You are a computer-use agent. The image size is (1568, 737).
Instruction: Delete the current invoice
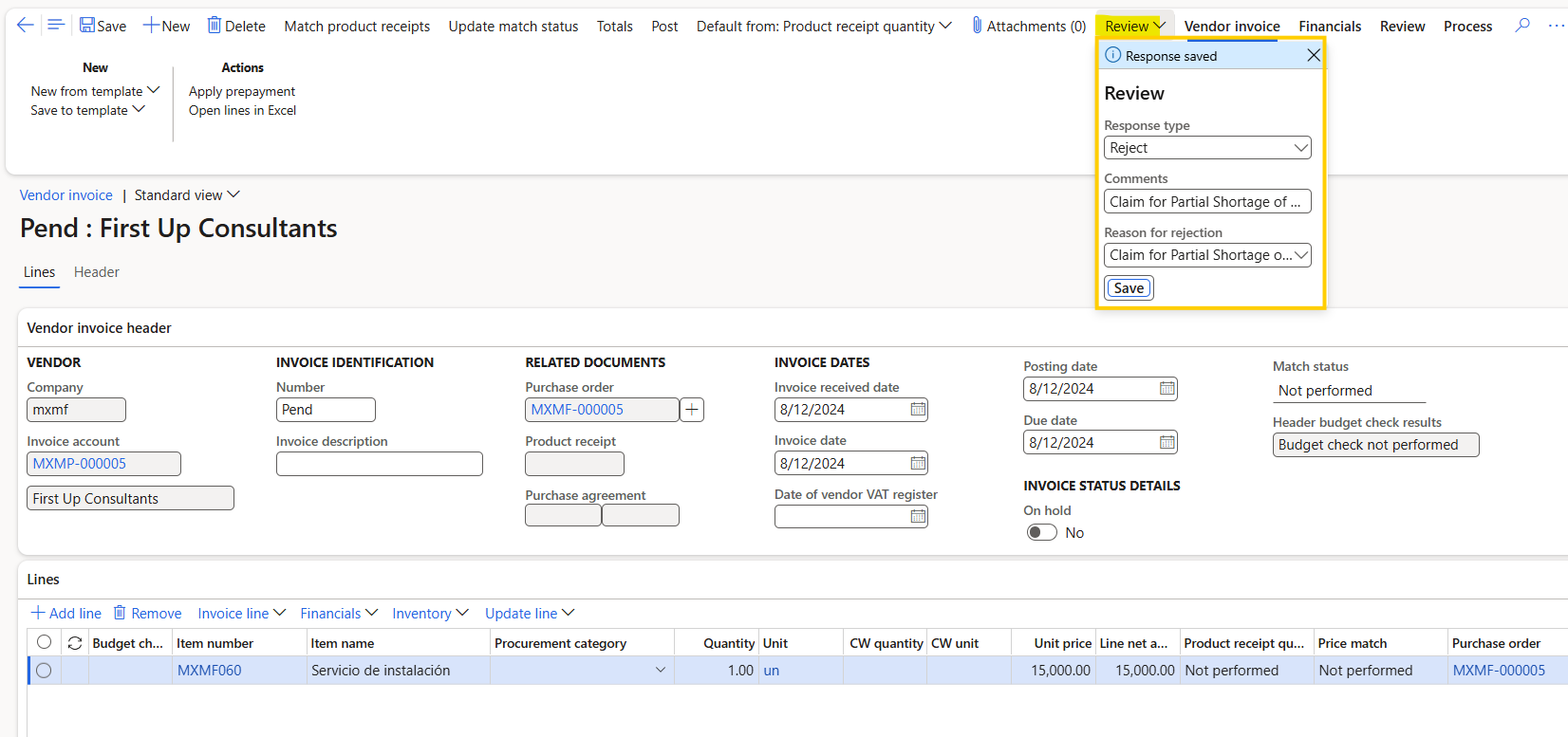point(236,26)
